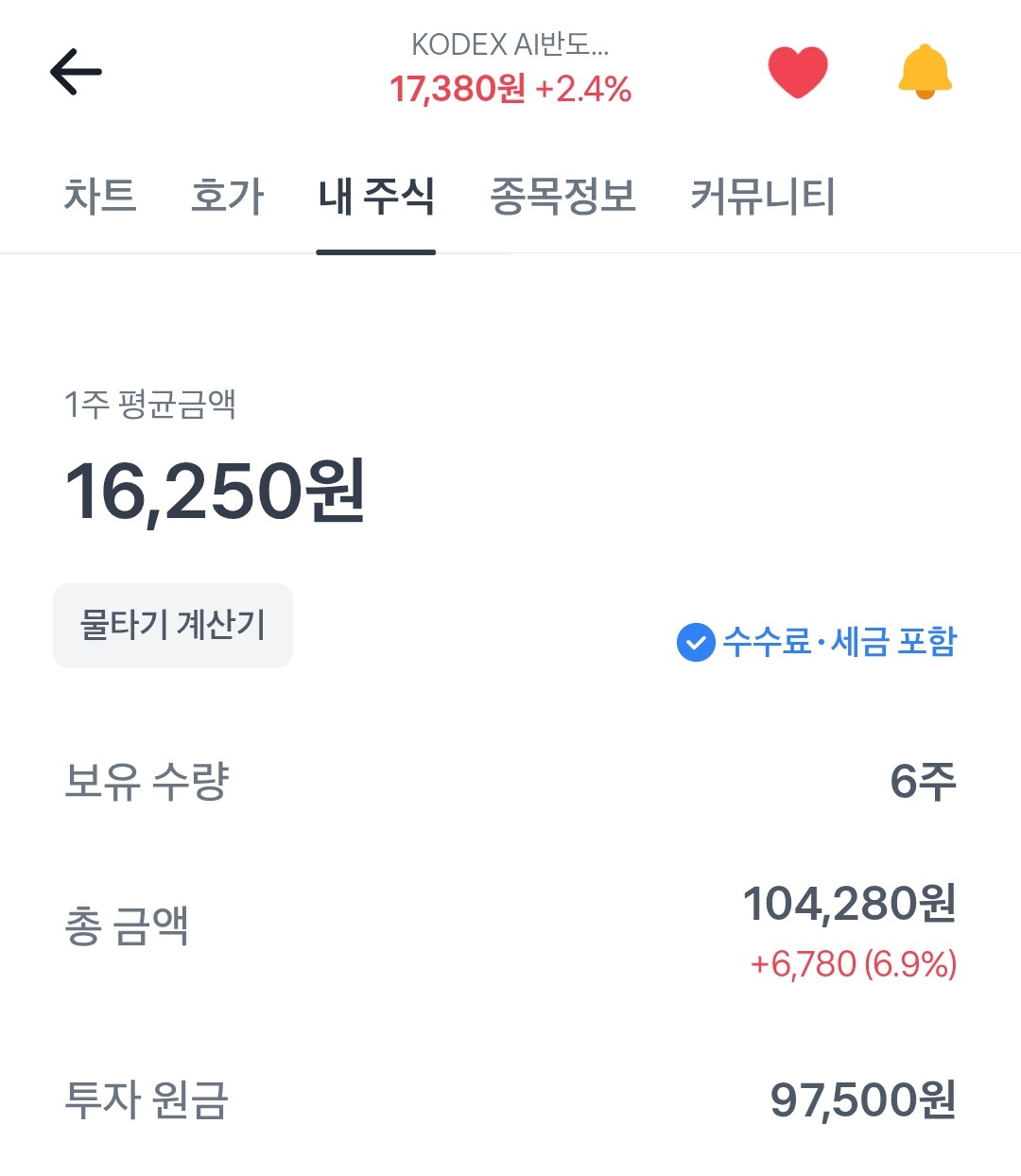Screen dimensions: 1021x1176
Task: Open the 호가 tab
Action: (227, 197)
